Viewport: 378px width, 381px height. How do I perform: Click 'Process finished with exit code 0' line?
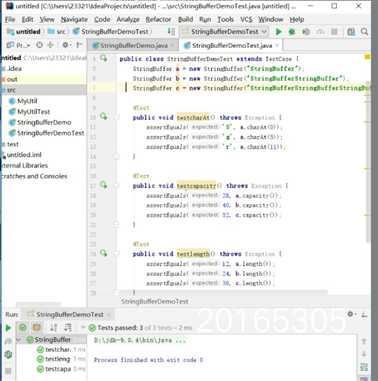(149, 360)
